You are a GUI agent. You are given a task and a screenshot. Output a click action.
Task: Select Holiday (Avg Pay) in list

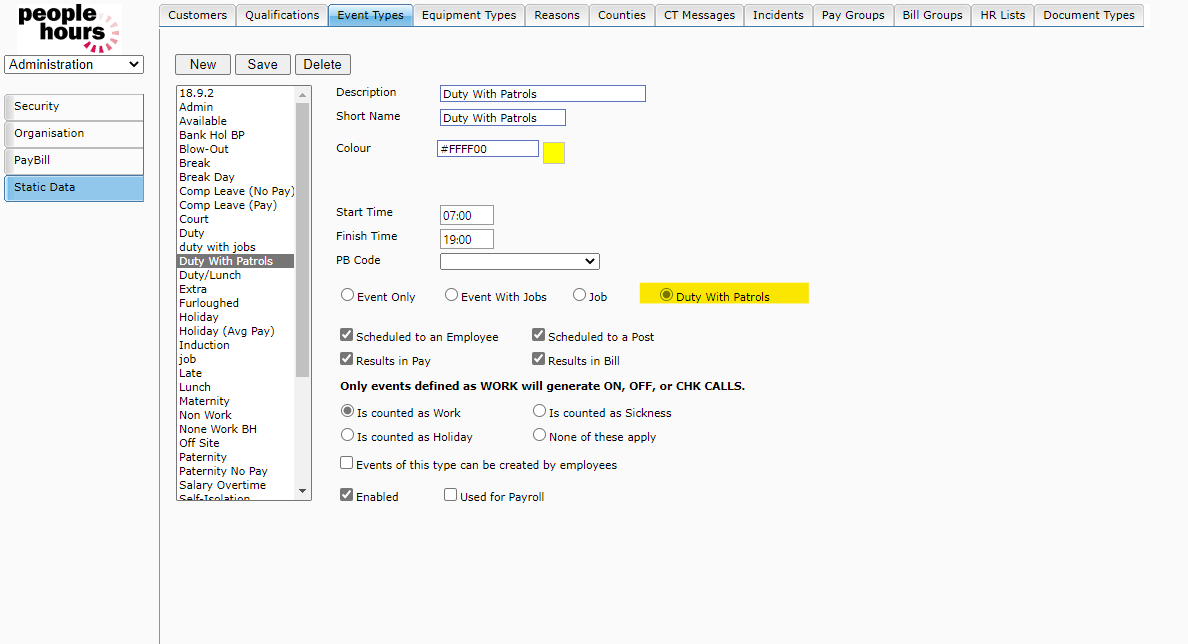pos(226,331)
